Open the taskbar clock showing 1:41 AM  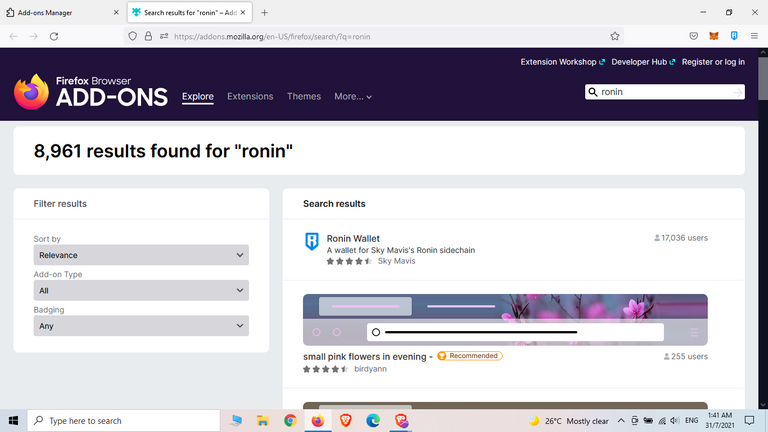(x=720, y=421)
